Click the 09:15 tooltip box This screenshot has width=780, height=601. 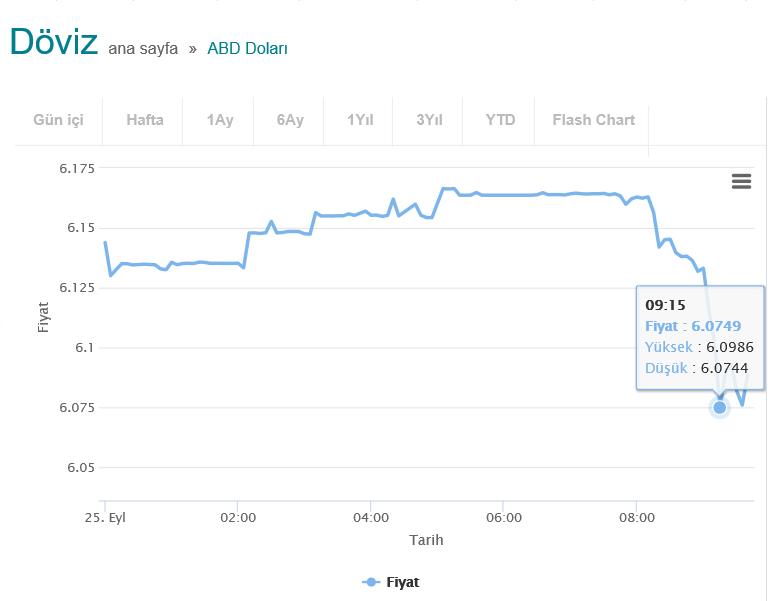tap(700, 337)
